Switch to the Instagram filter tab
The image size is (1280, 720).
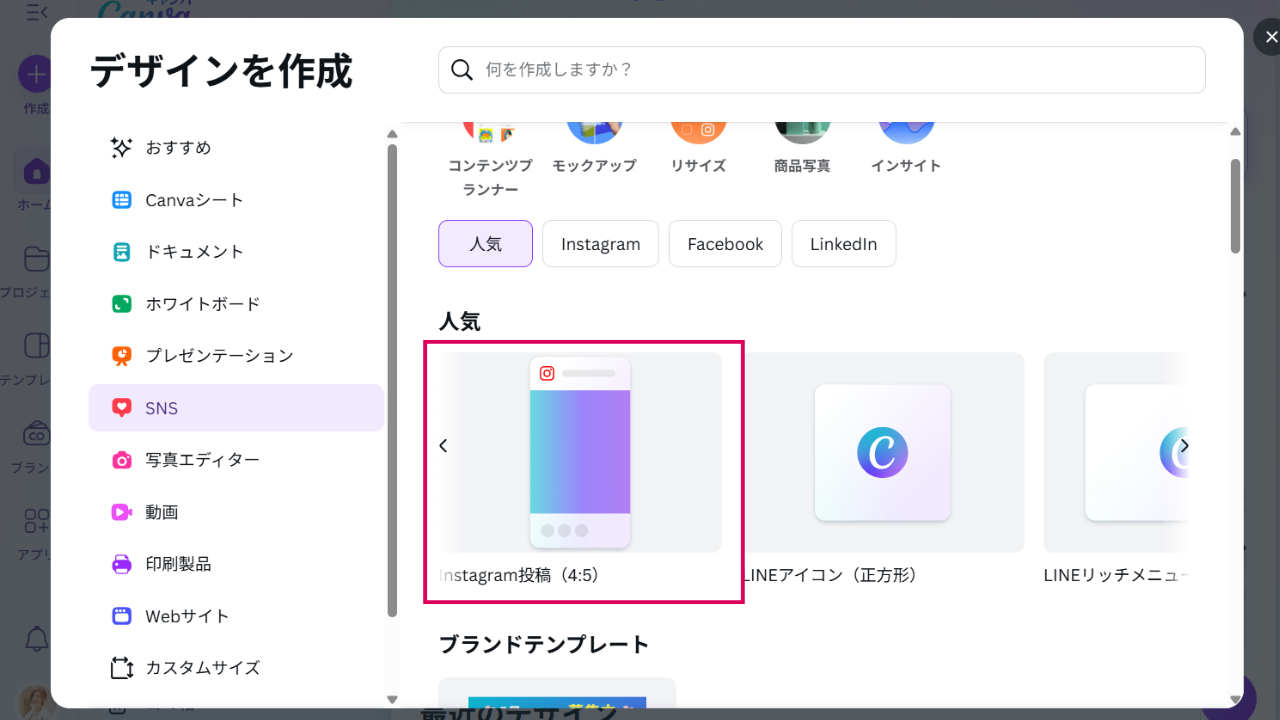coord(600,244)
